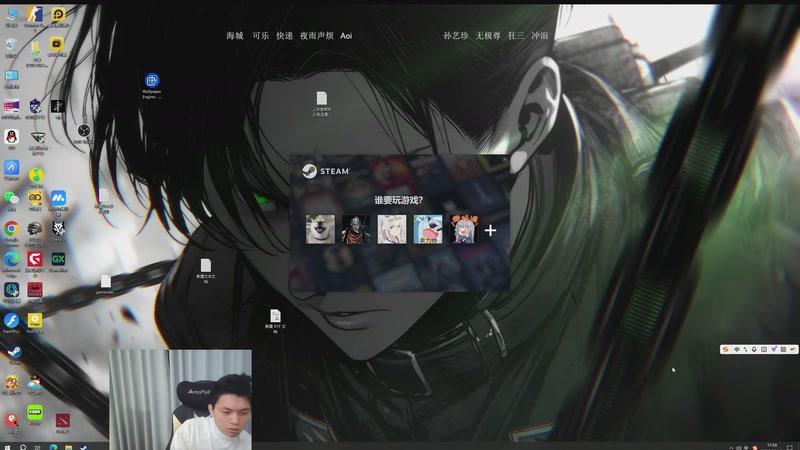
Task: Click the taskbar clock
Action: point(772,446)
